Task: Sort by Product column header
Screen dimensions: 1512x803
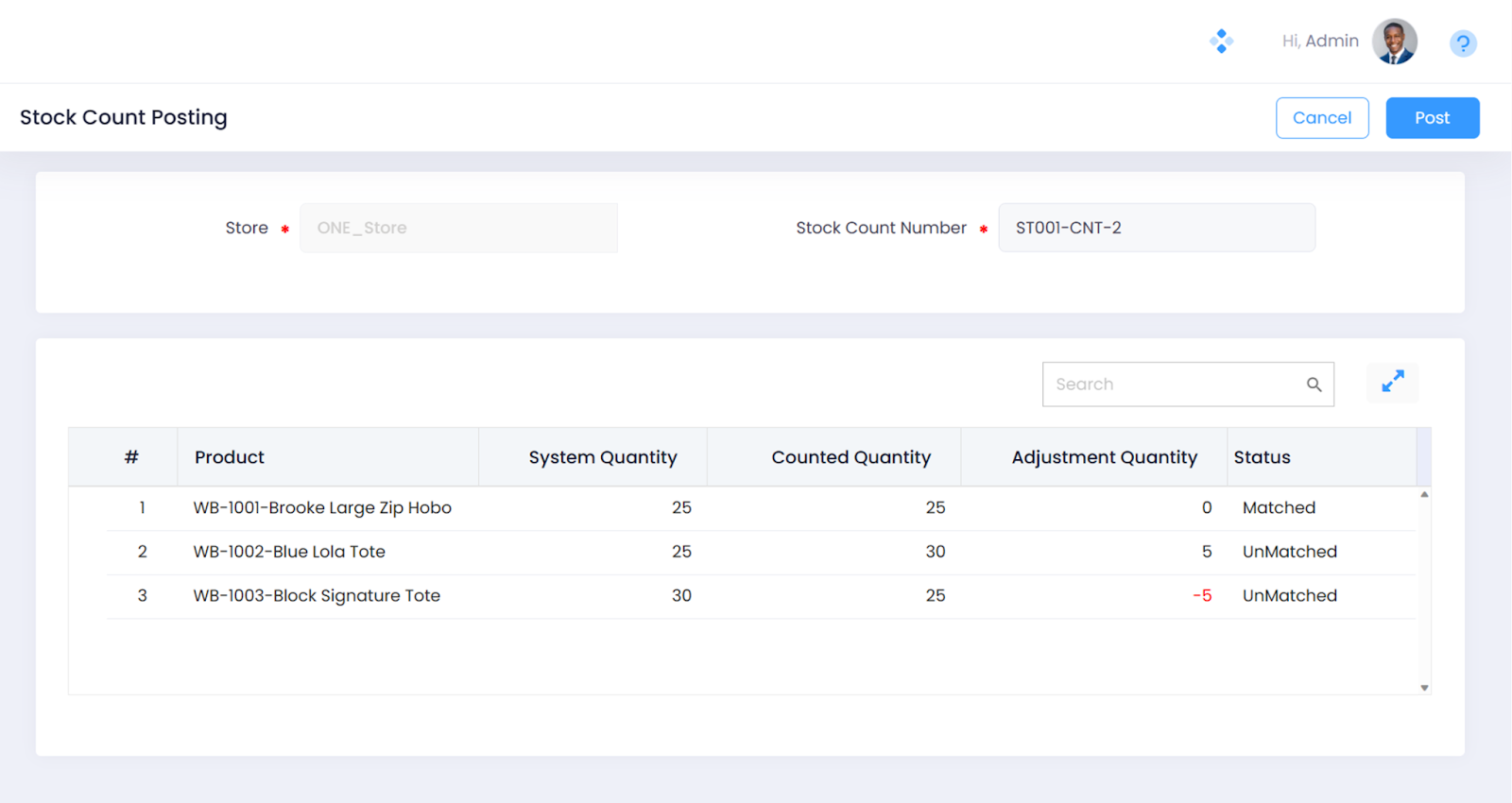Action: click(230, 457)
